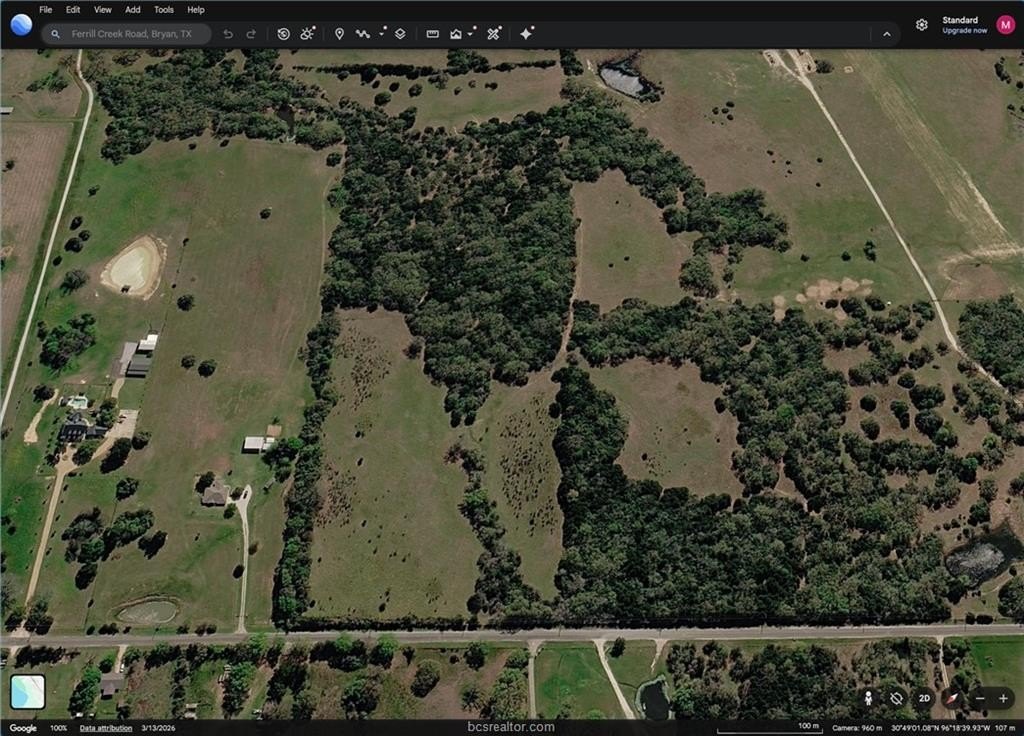The image size is (1024, 736).
Task: Click the Standard plan label
Action: (960, 20)
